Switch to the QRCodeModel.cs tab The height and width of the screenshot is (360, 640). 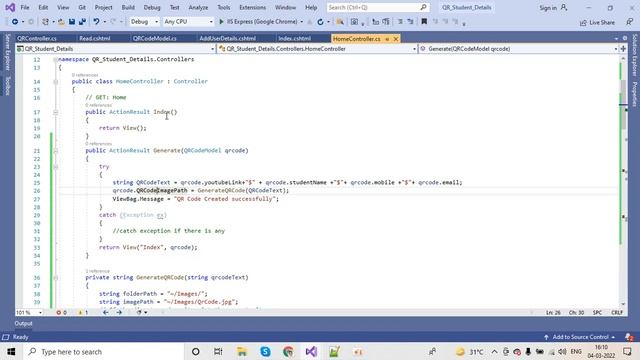[154, 38]
